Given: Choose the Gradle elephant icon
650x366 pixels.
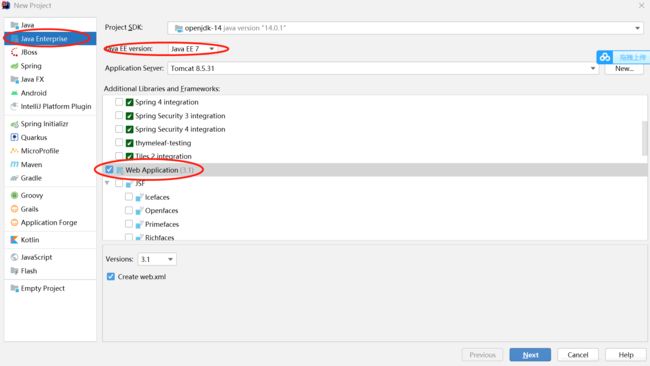Looking at the screenshot, I should [15, 178].
